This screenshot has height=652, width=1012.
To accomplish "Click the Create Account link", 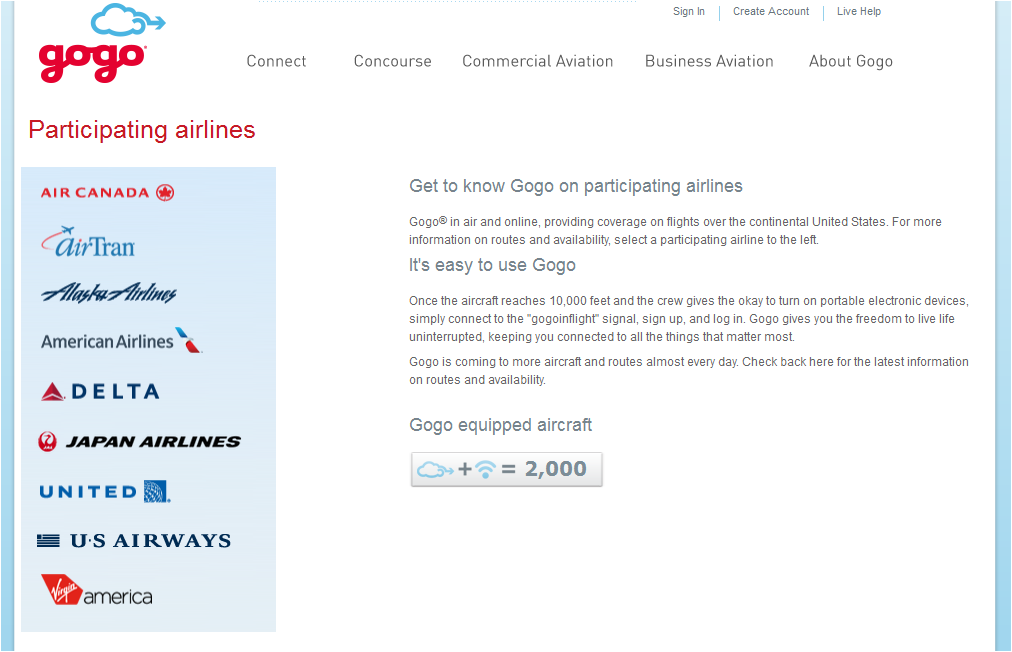I will (x=771, y=12).
